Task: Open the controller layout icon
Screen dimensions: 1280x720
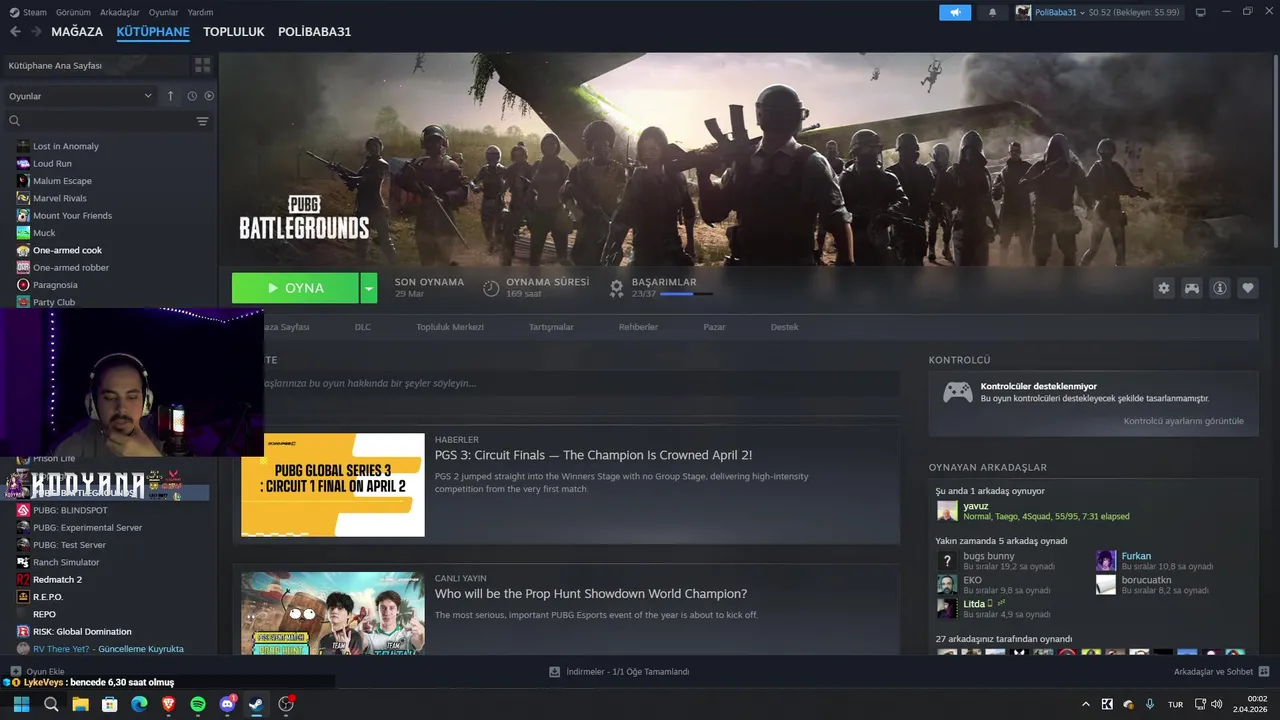Action: tap(1192, 288)
